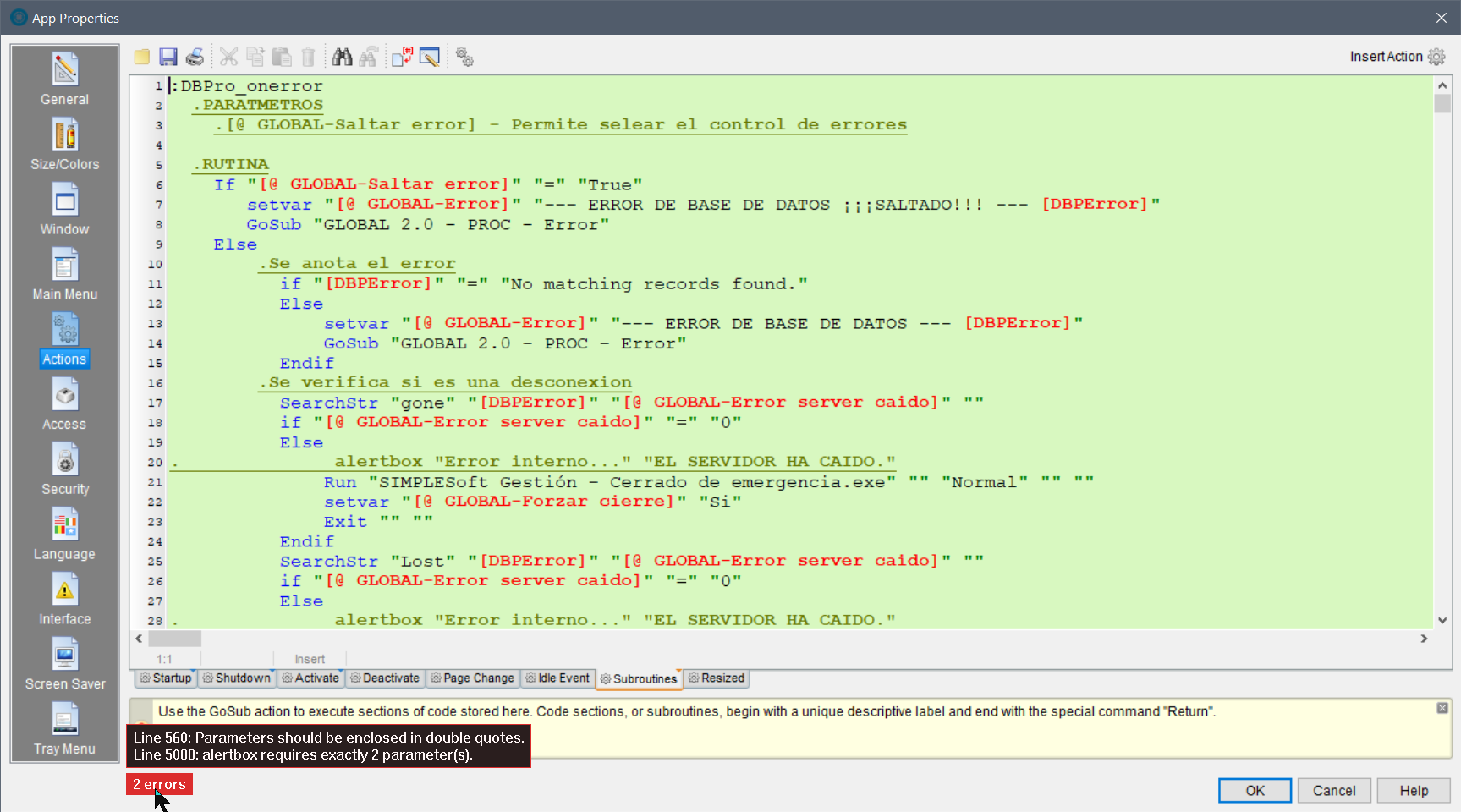
Task: Click the 'Exit' action on line 23
Action: (345, 522)
